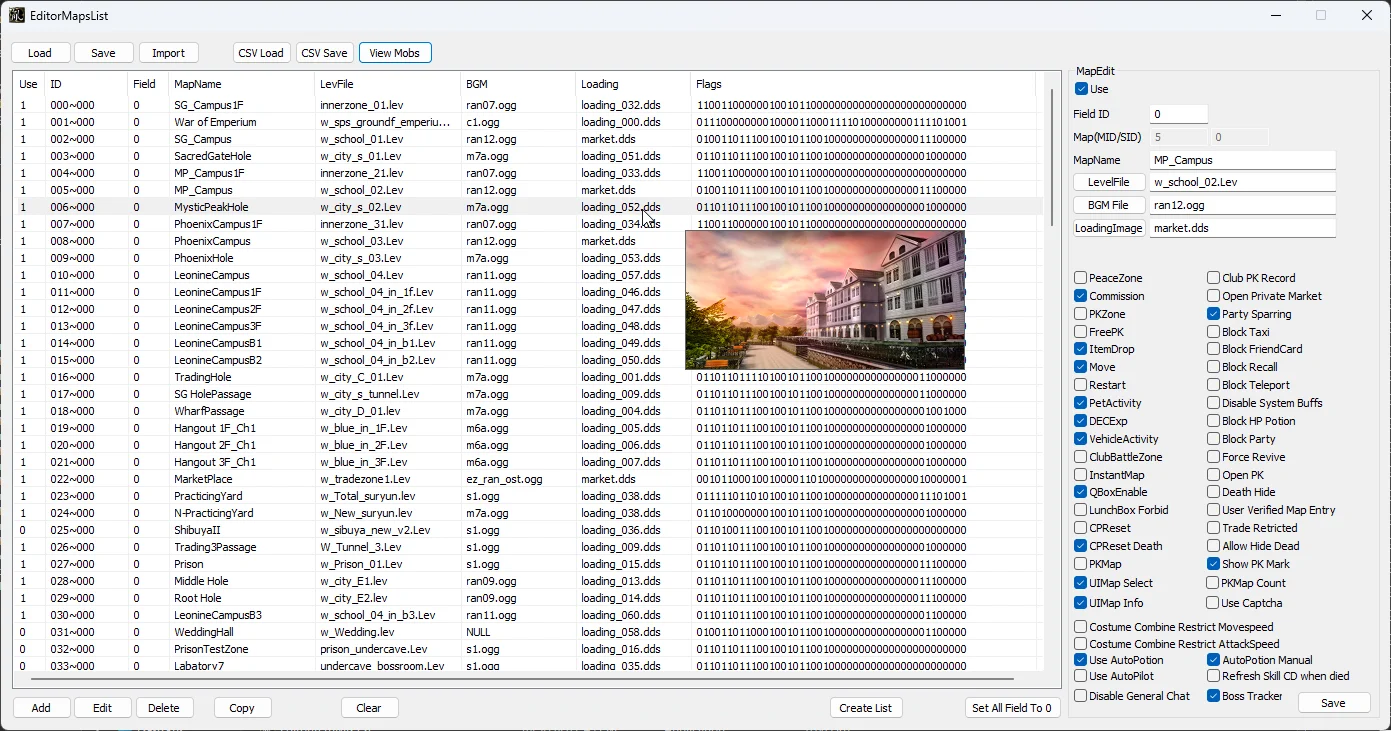
Task: Select the MarketPlace map row
Action: click(528, 479)
